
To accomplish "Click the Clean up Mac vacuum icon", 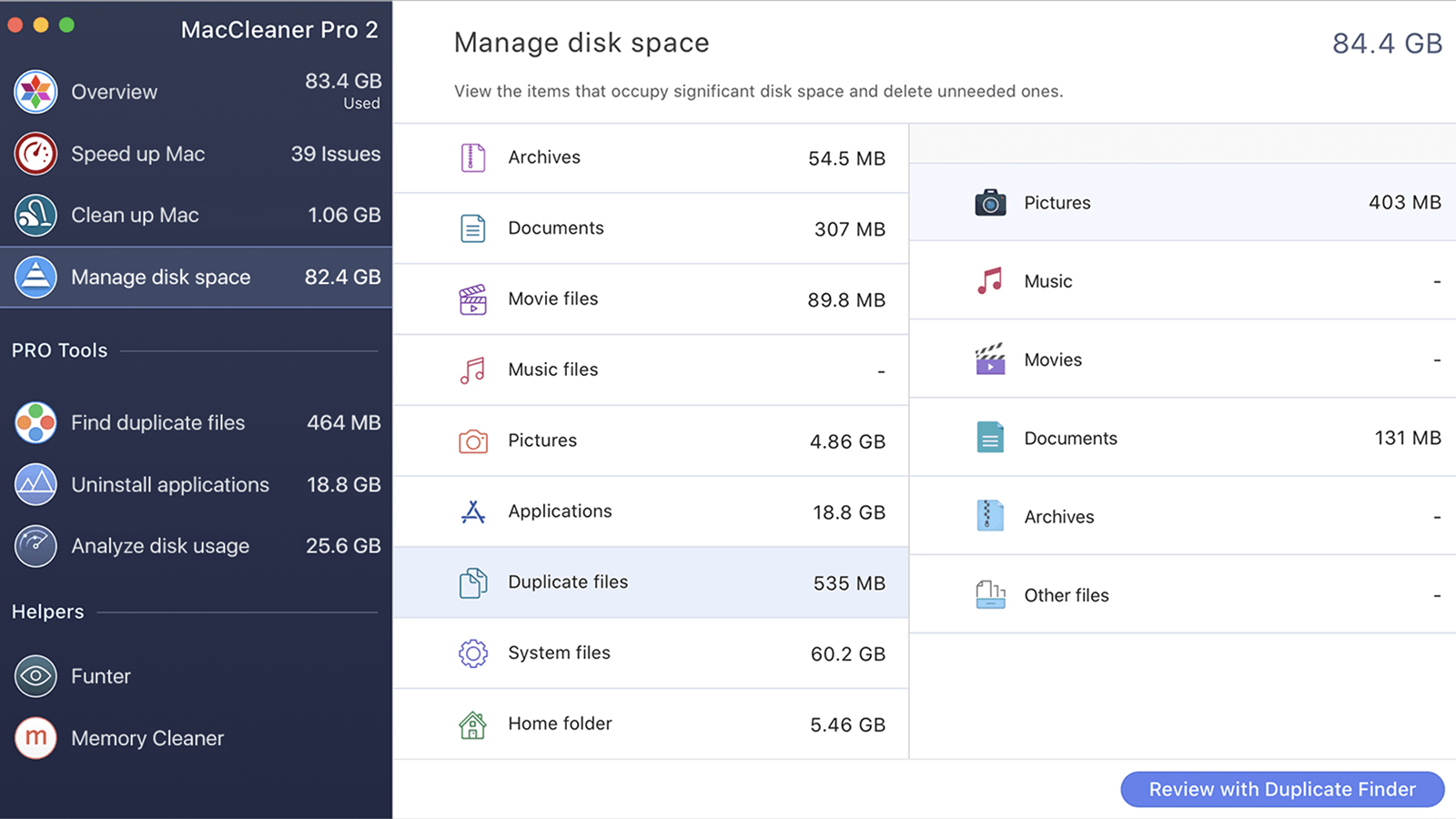I will click(x=35, y=216).
